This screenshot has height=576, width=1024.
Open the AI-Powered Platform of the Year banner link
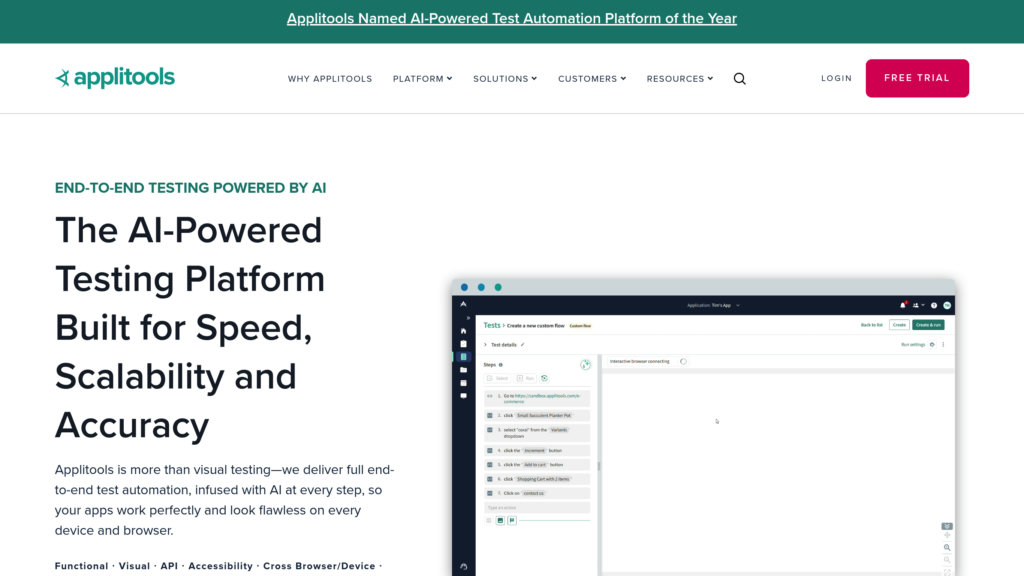512,18
